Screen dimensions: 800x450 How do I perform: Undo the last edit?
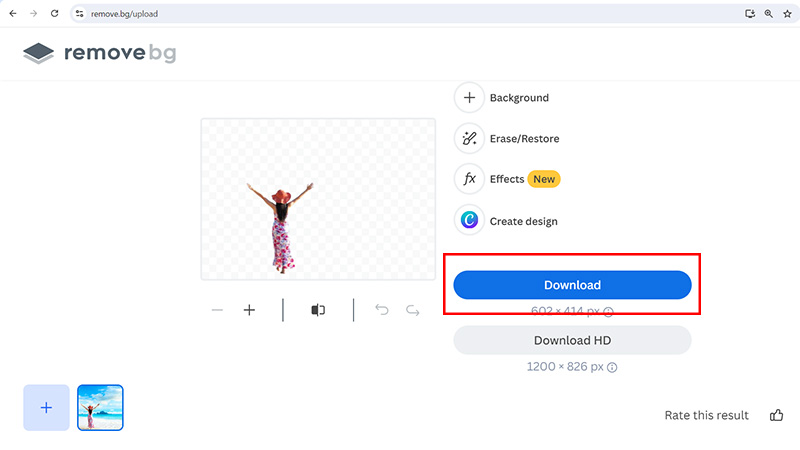pos(381,311)
